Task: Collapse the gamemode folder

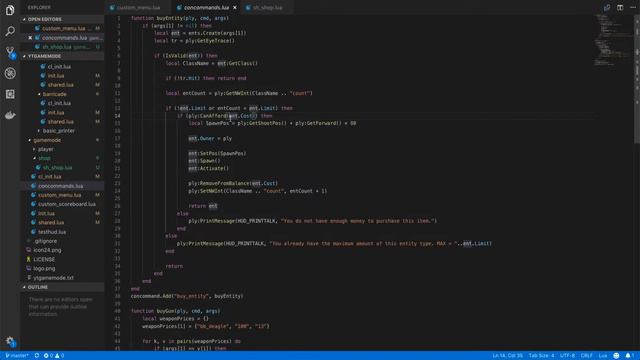Action: click(62, 140)
